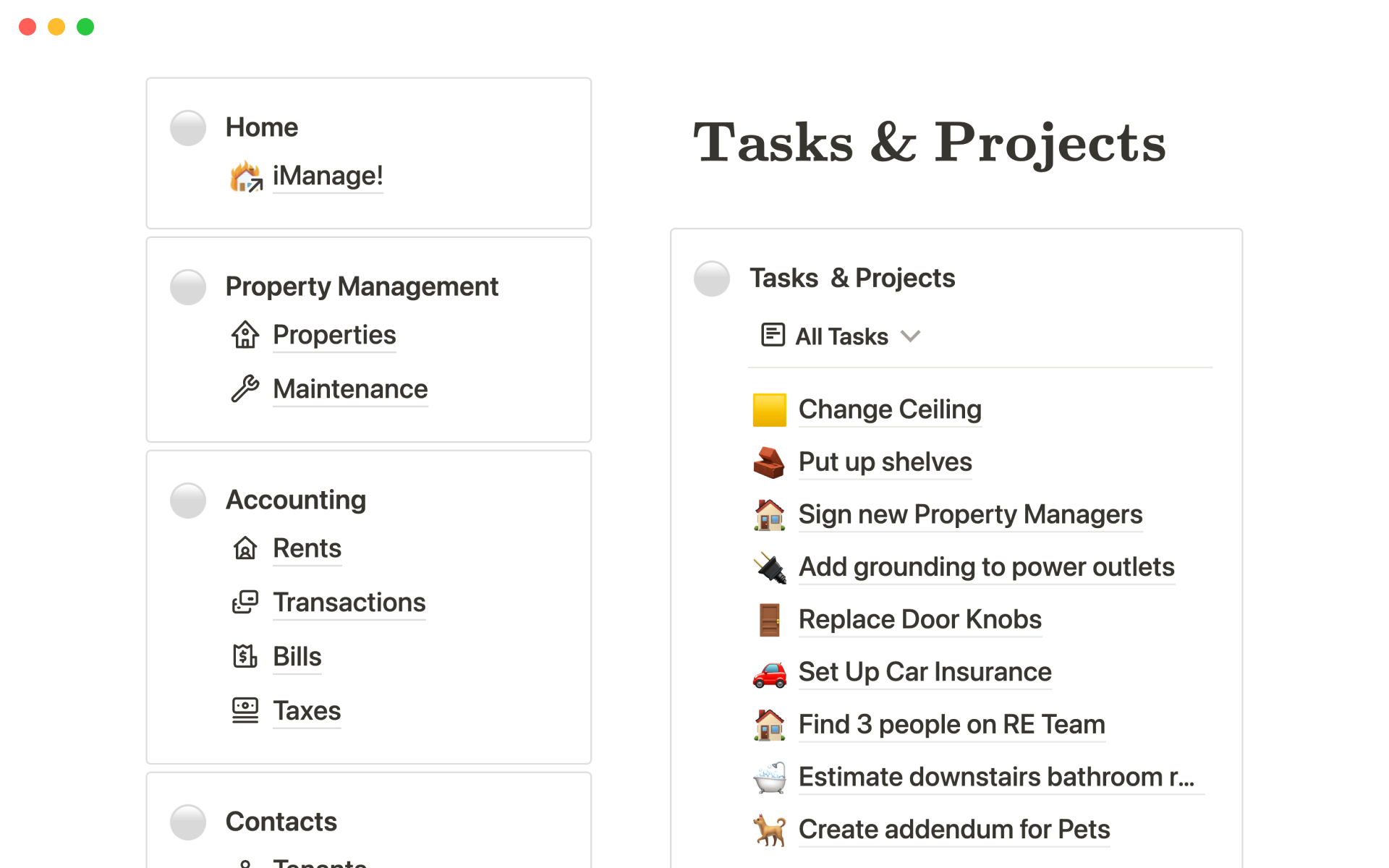Image resolution: width=1389 pixels, height=868 pixels.
Task: Click the red car icon
Action: 769,673
